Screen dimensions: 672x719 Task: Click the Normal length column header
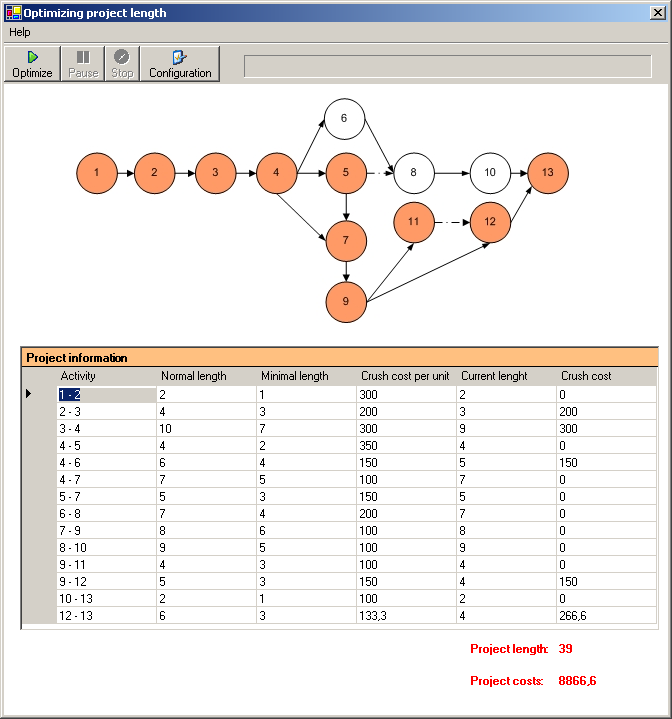[x=206, y=376]
